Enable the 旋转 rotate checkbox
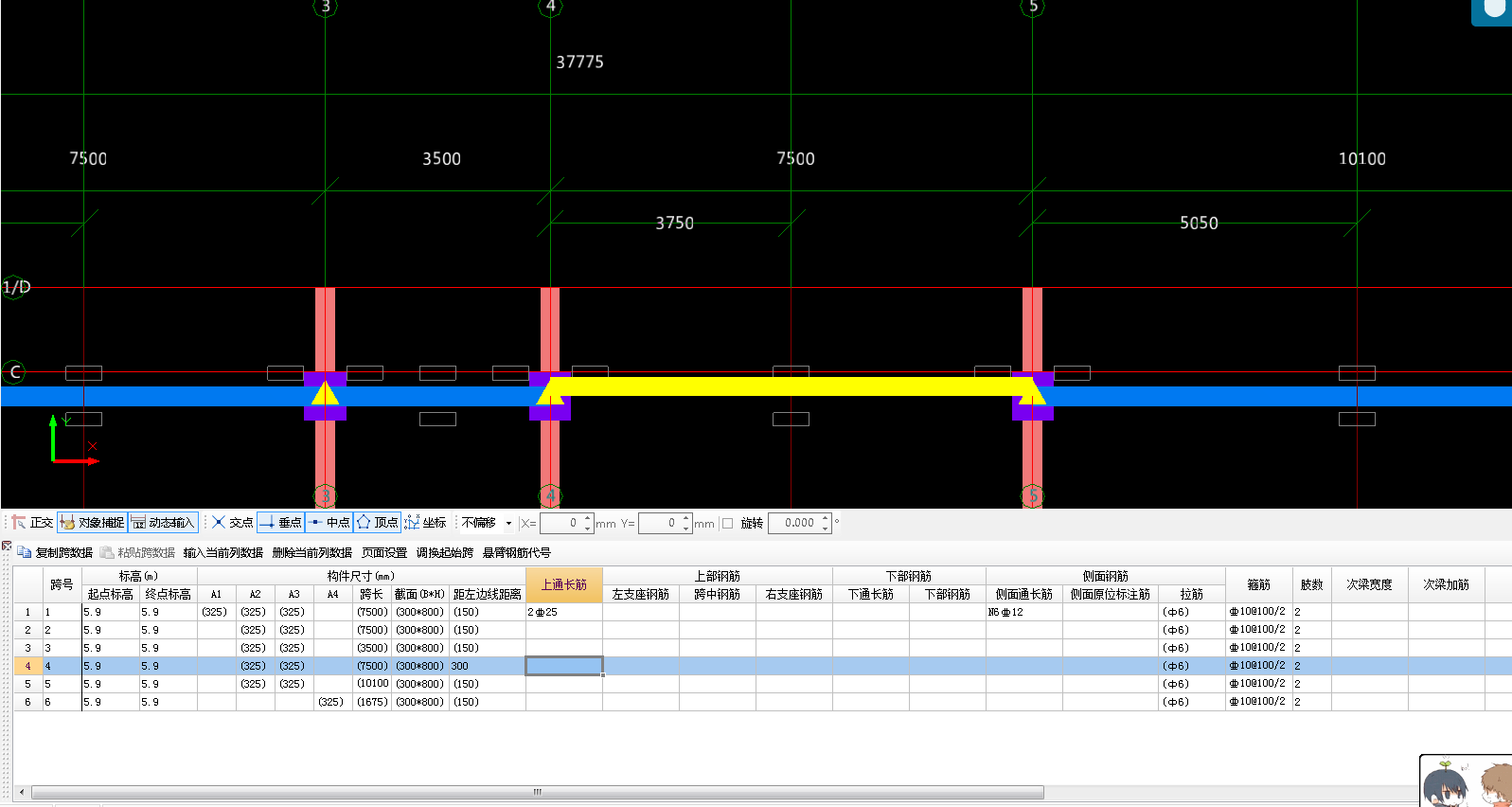Viewport: 1512px width, 807px height. pos(727,523)
